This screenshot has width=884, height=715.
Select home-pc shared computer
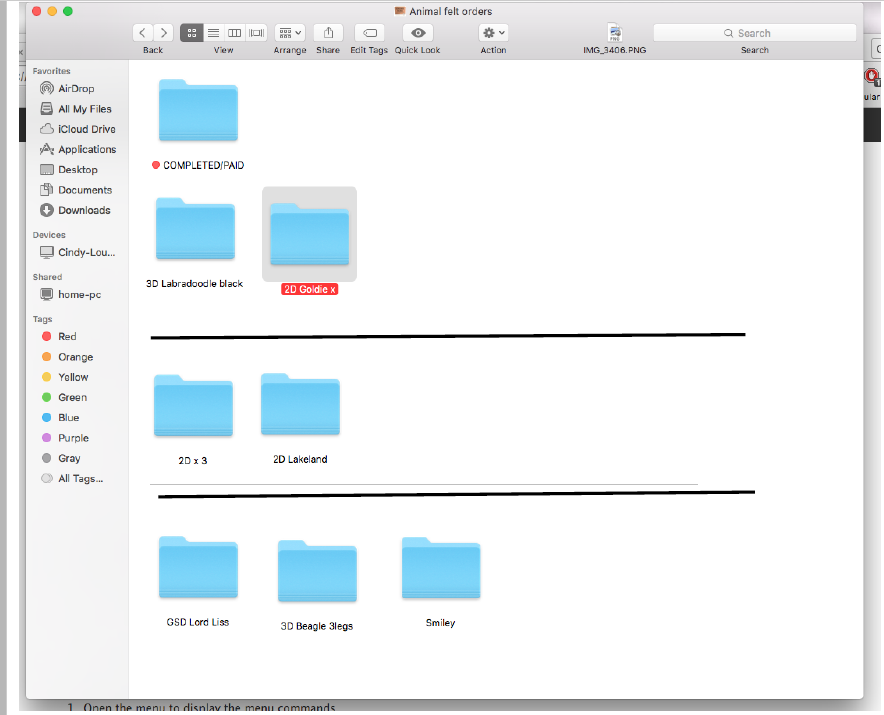[79, 294]
